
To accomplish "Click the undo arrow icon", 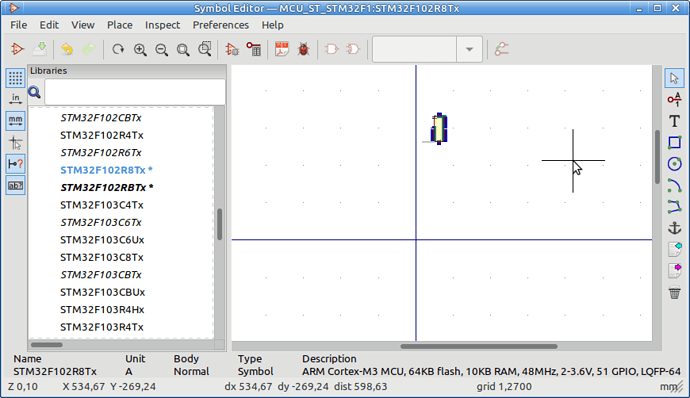I will tap(67, 49).
